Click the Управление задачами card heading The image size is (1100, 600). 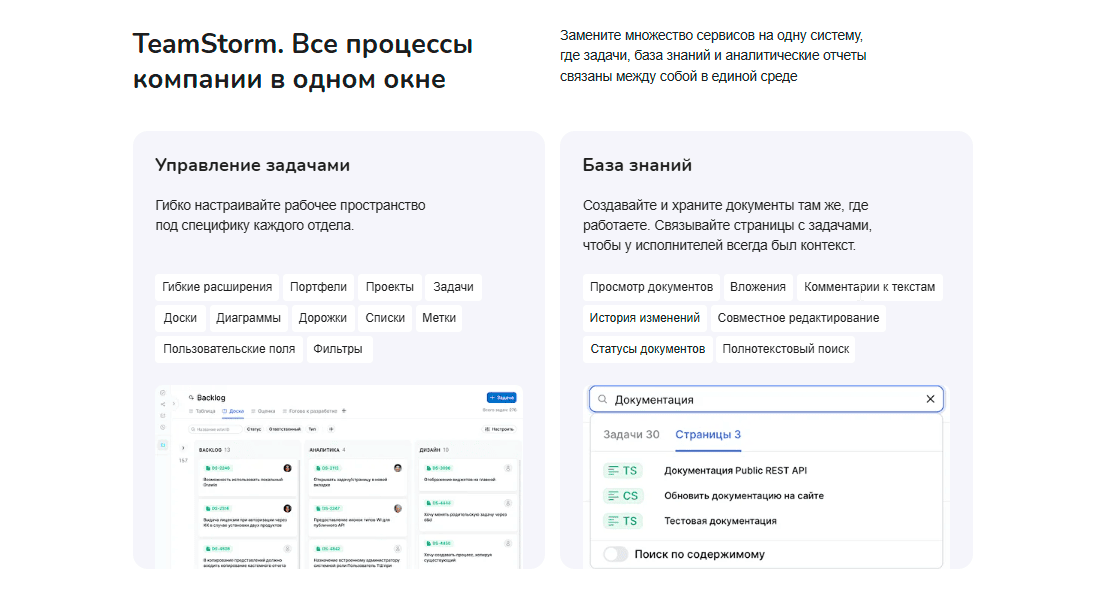(253, 165)
